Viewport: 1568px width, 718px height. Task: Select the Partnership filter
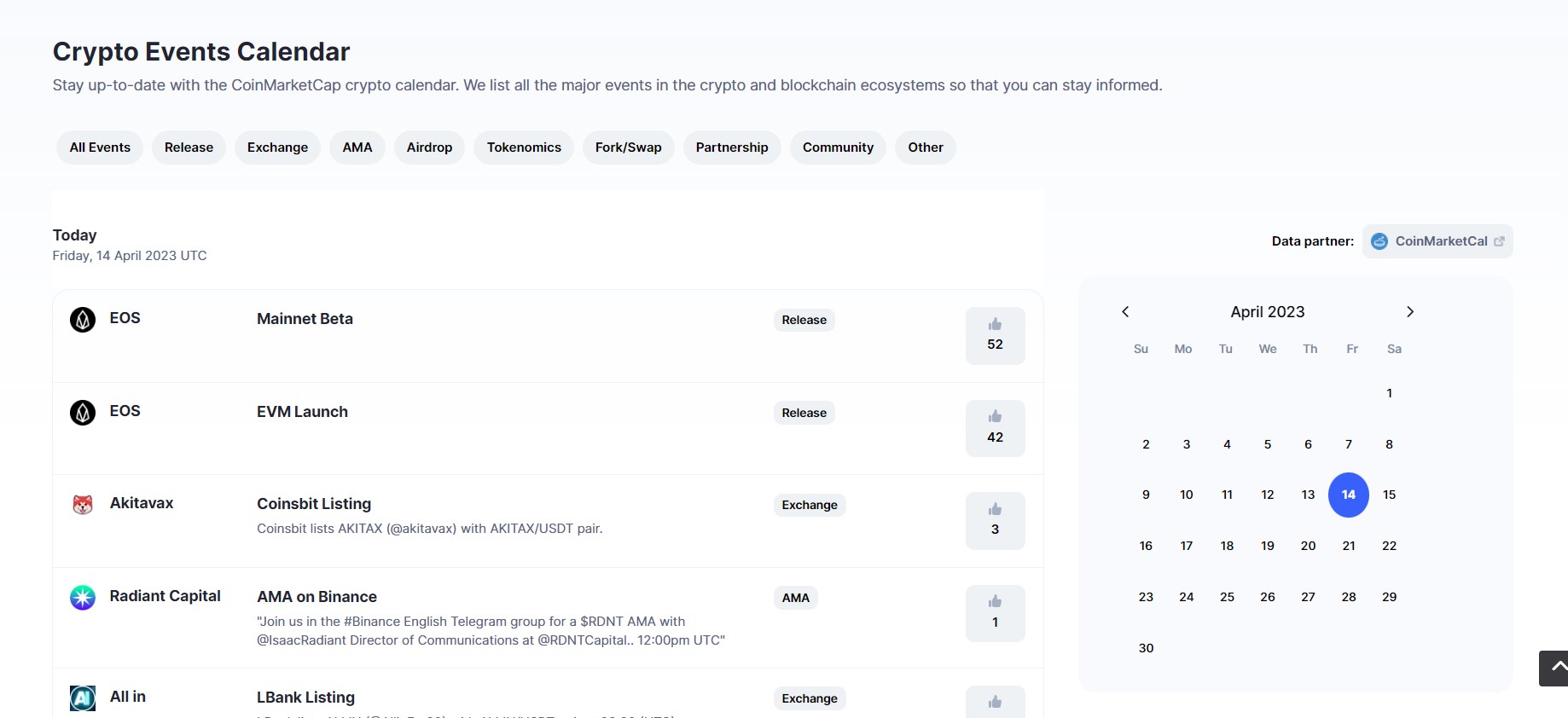point(732,148)
